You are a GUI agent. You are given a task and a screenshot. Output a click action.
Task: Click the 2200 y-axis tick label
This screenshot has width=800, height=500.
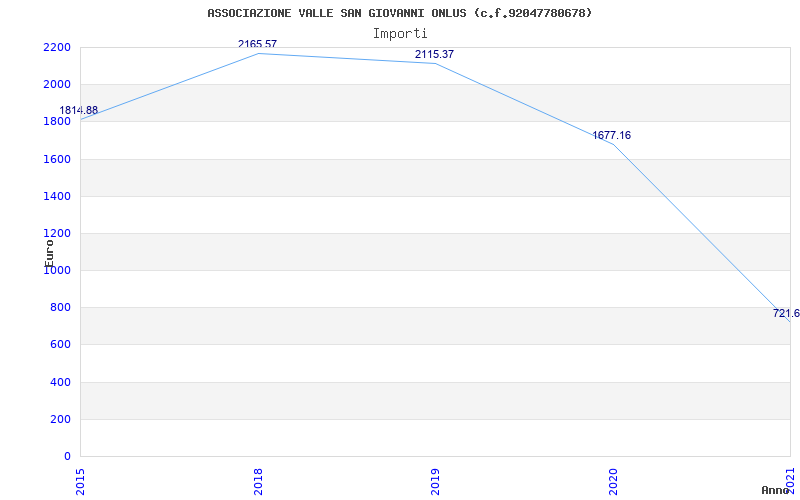(57, 47)
